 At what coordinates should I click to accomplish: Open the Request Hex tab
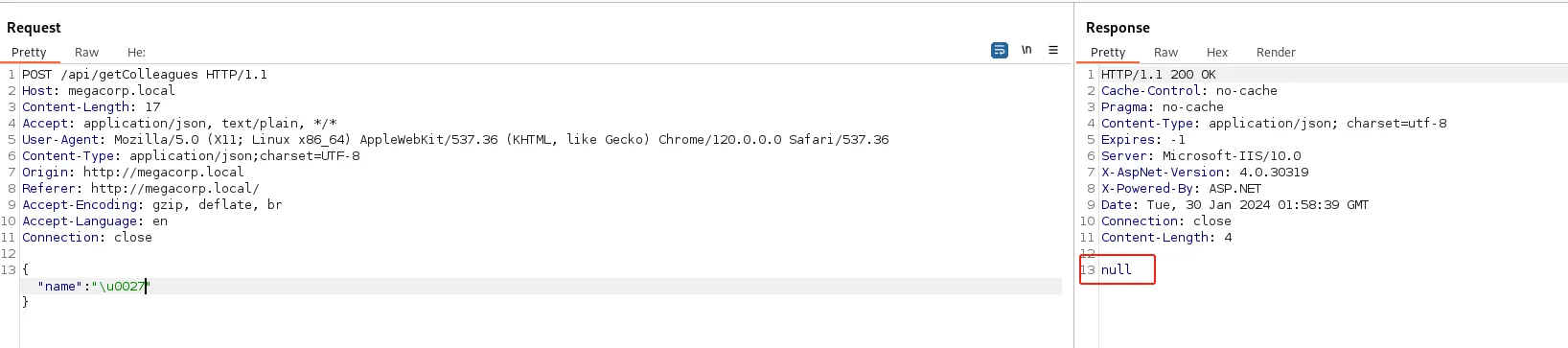pyautogui.click(x=137, y=53)
